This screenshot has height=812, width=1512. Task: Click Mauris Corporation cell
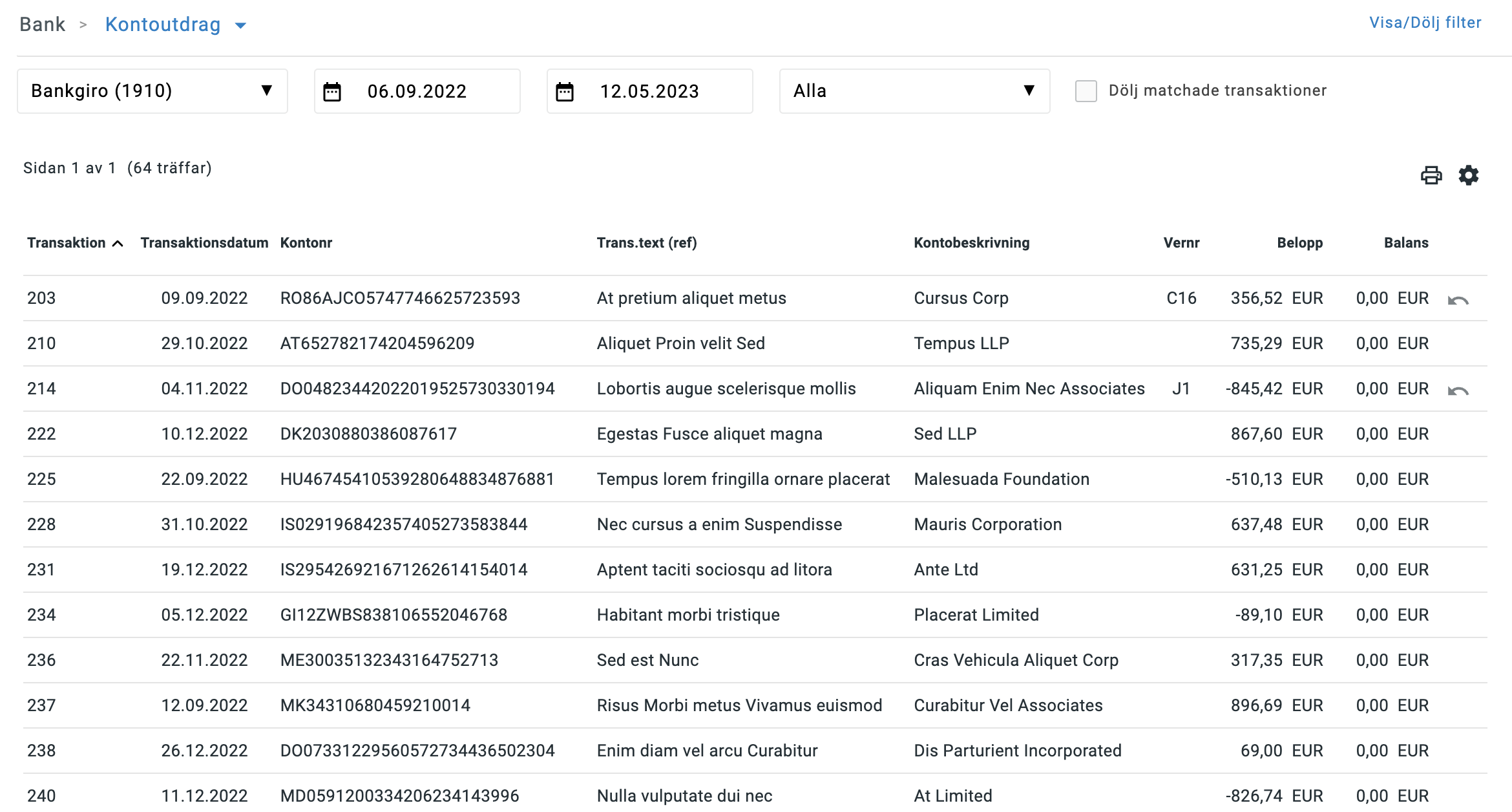988,524
